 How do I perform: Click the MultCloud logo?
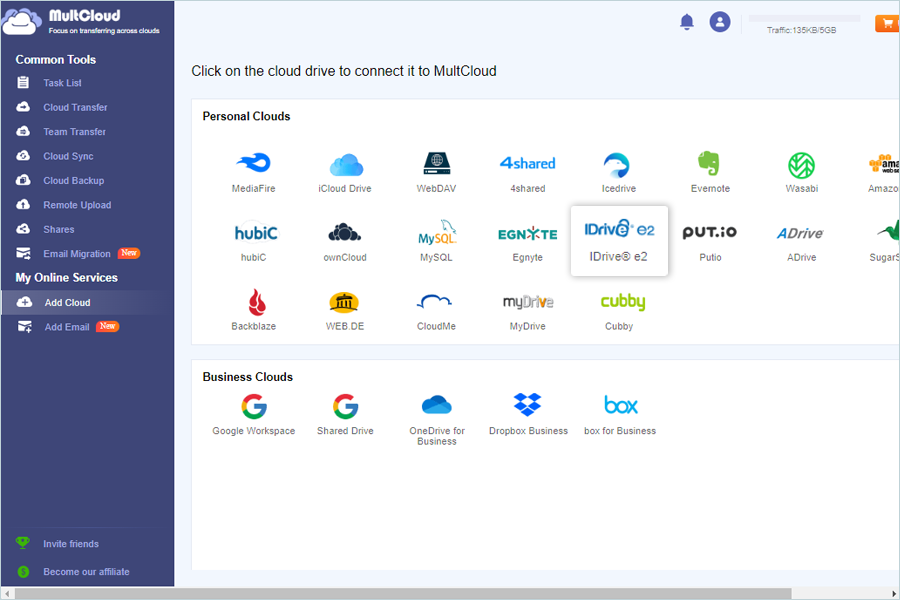click(x=81, y=22)
